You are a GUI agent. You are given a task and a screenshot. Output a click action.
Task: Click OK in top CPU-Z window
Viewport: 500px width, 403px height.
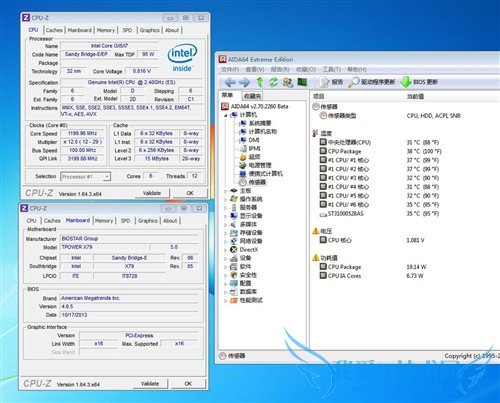coord(190,193)
